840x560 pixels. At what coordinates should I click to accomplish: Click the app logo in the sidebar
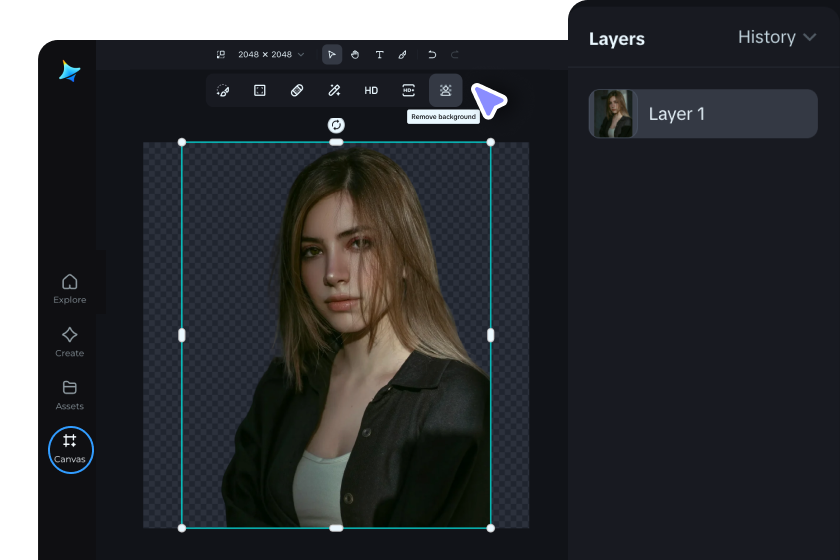click(x=69, y=71)
